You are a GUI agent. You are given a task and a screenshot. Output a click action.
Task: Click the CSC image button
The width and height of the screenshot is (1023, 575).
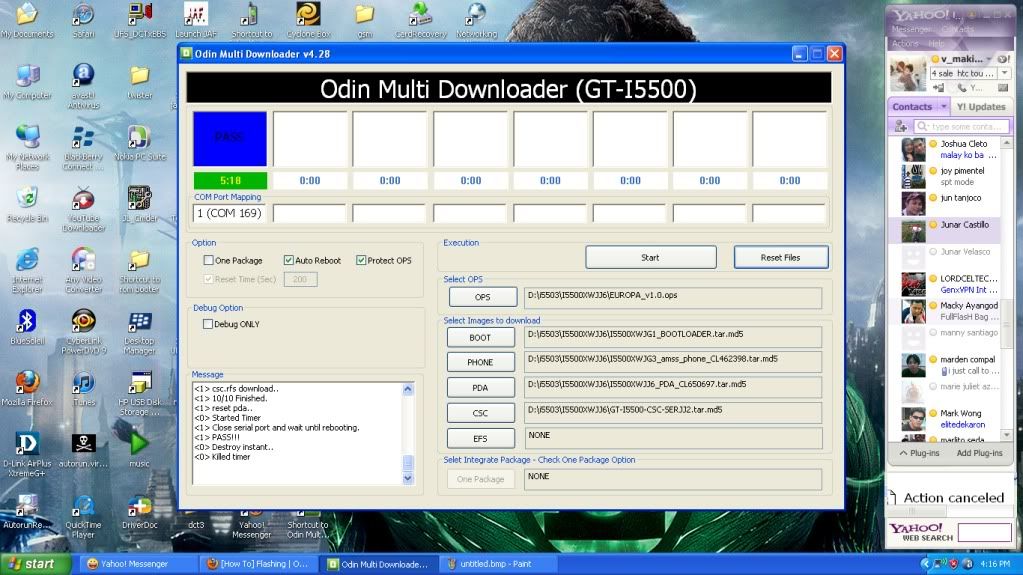tap(480, 413)
